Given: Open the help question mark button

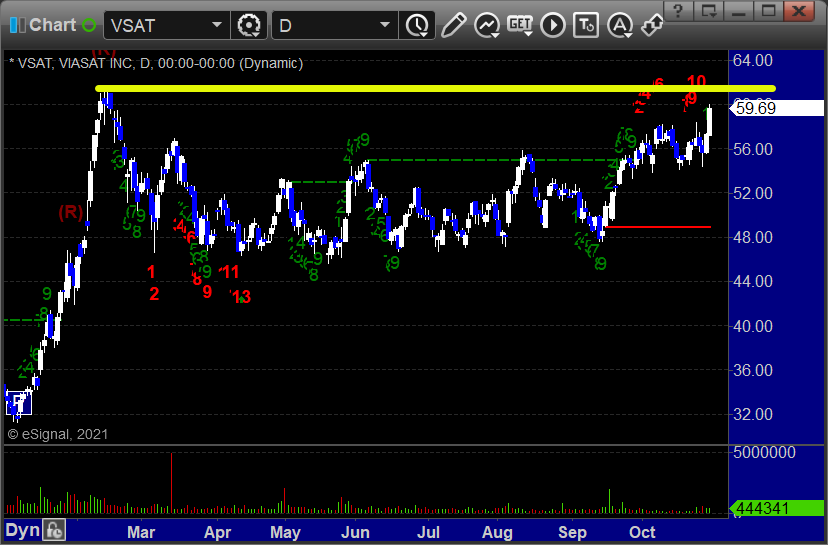Looking at the screenshot, I should coord(679,10).
